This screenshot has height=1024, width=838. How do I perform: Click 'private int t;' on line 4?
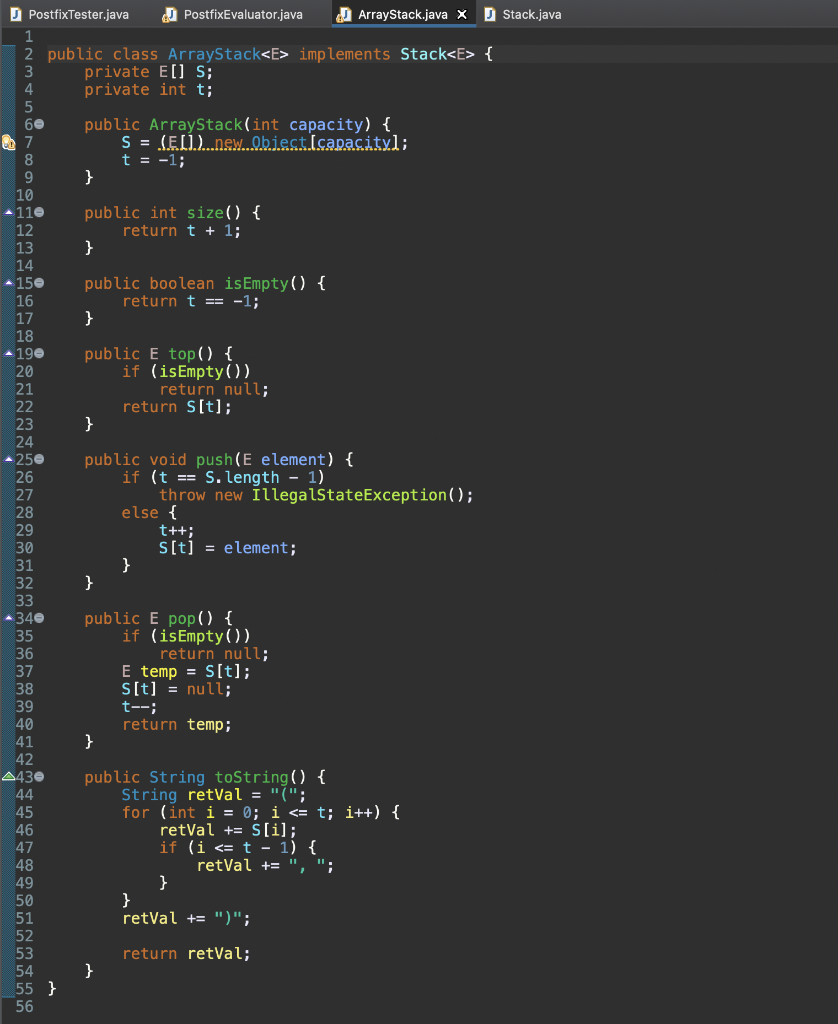click(x=148, y=89)
